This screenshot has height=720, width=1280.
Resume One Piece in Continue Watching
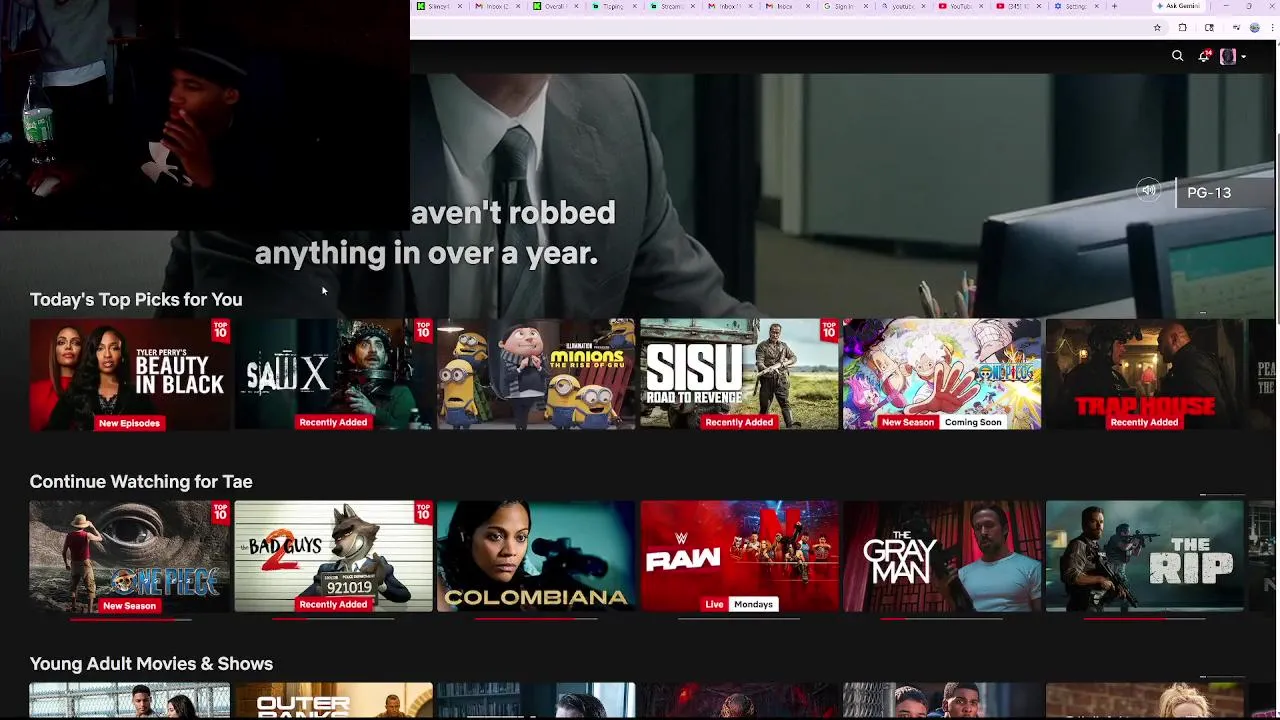tap(130, 556)
